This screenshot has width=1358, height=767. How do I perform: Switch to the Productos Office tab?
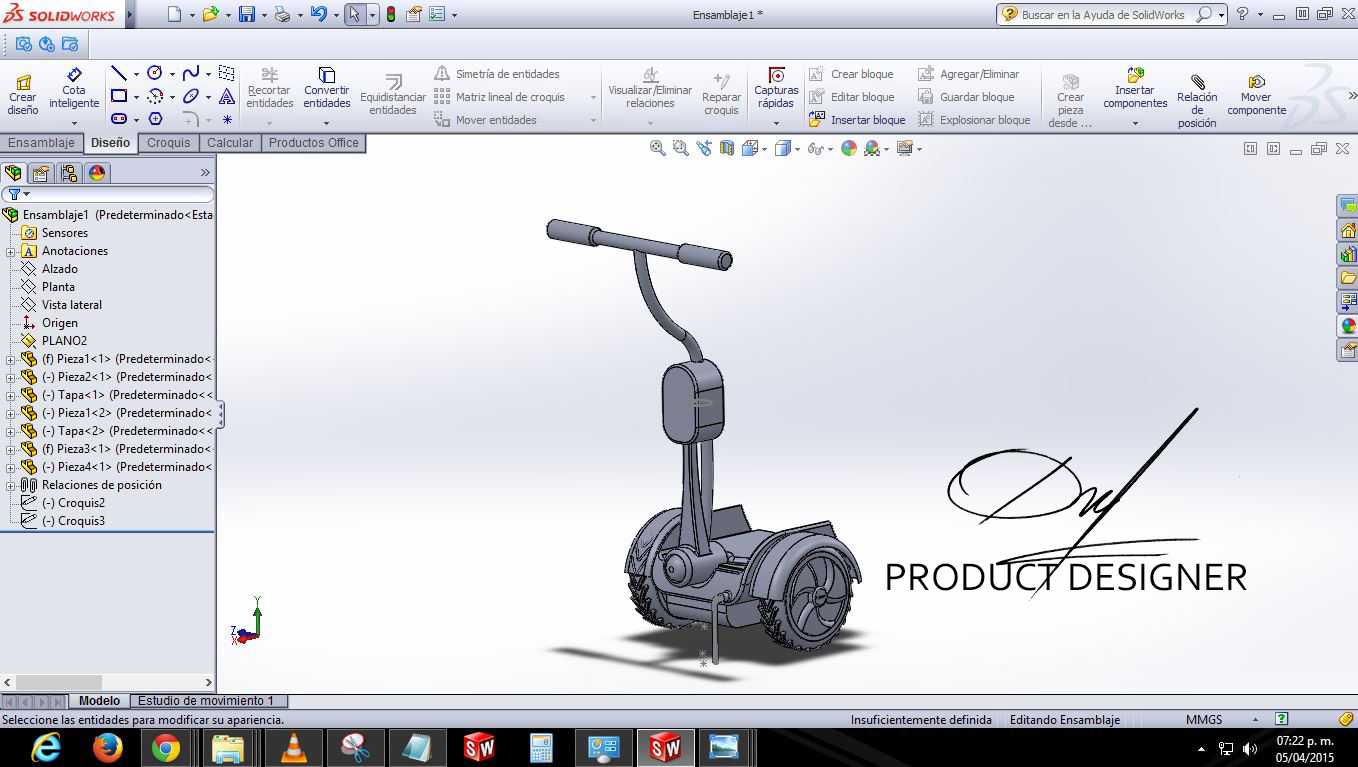pos(313,143)
